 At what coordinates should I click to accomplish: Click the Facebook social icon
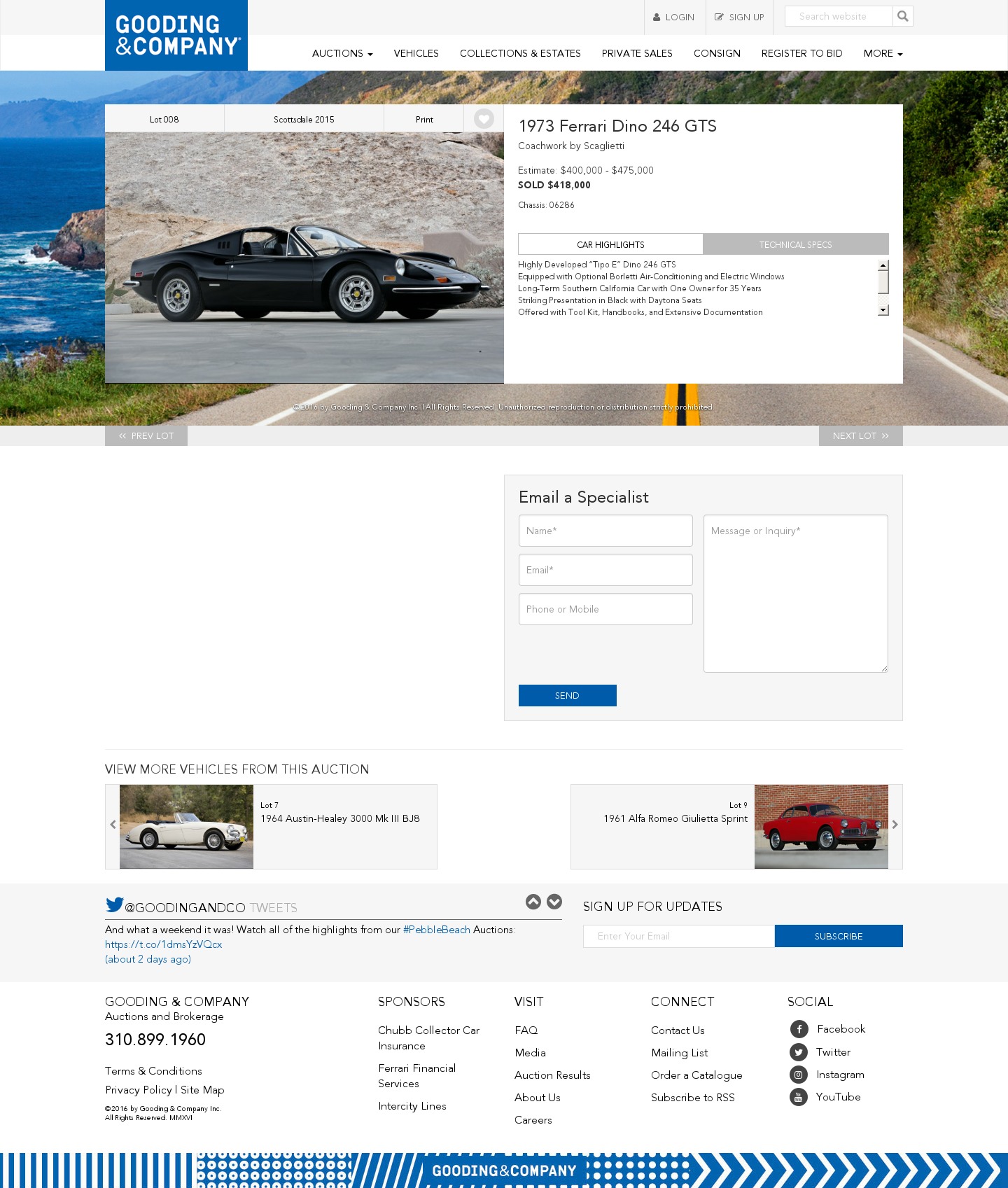click(x=799, y=1029)
